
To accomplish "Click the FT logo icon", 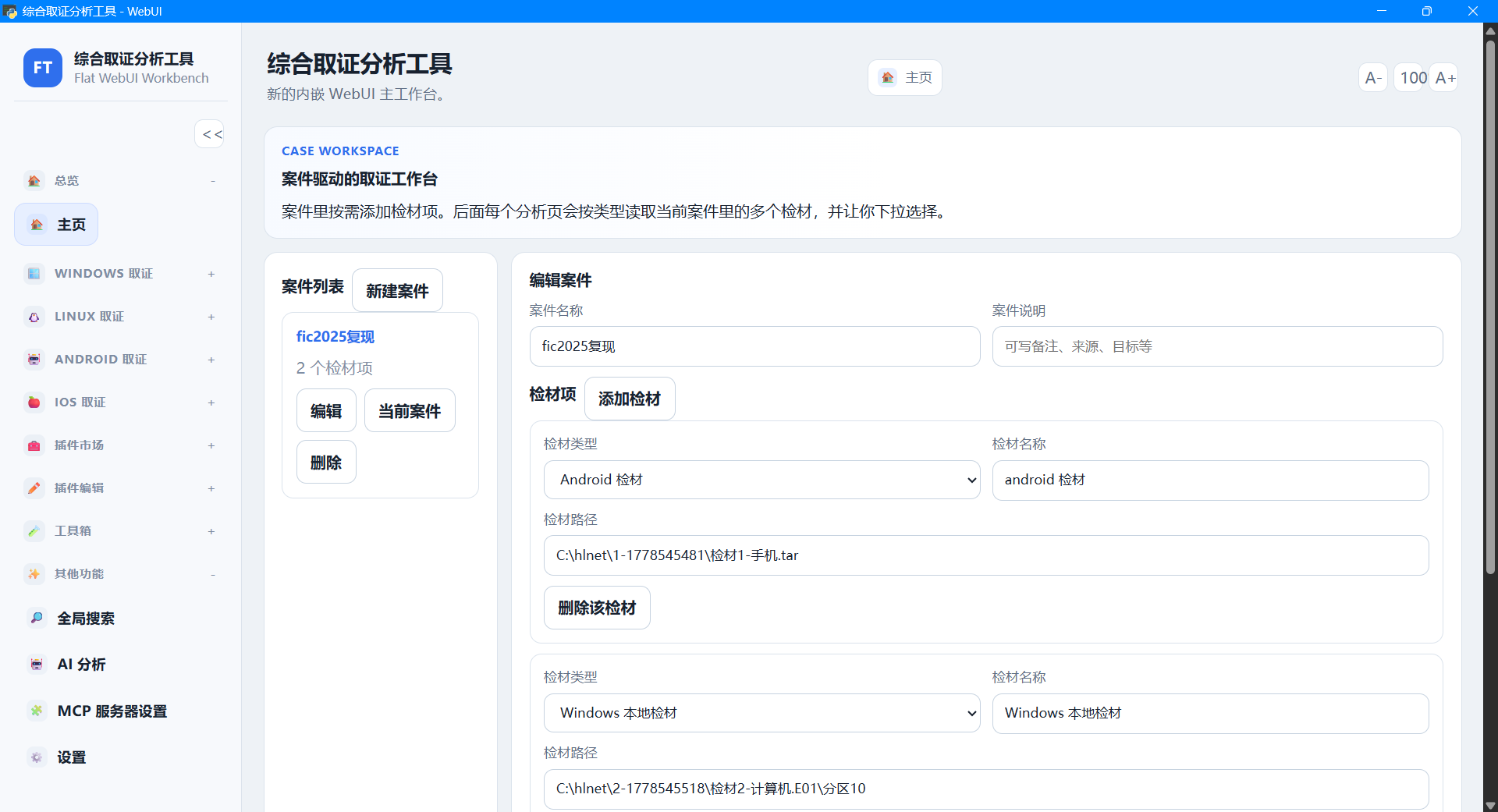I will point(43,68).
